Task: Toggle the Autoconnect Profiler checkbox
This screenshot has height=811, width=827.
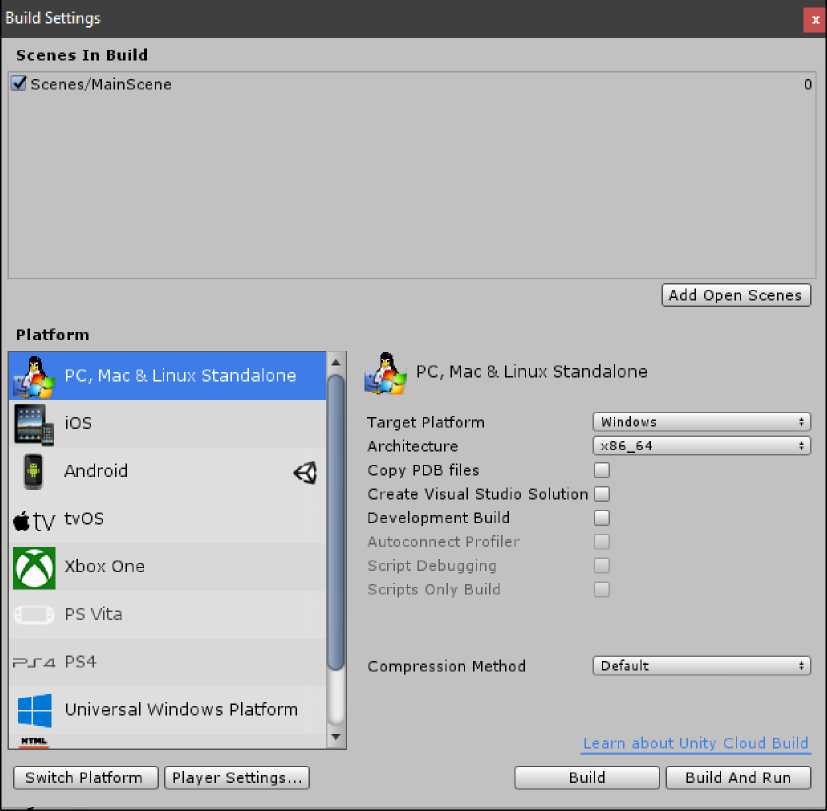Action: pos(602,542)
